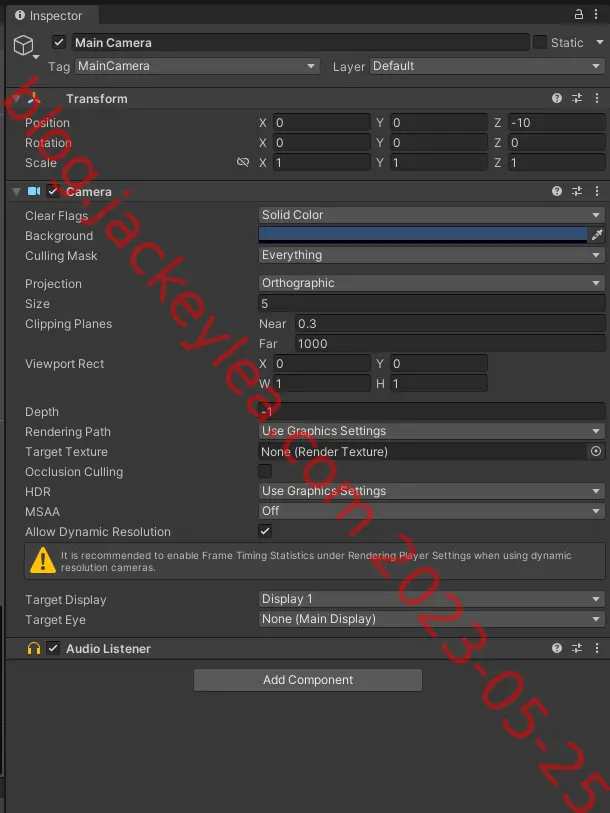
Task: Click the GameObject cube icon picker
Action: (25, 47)
